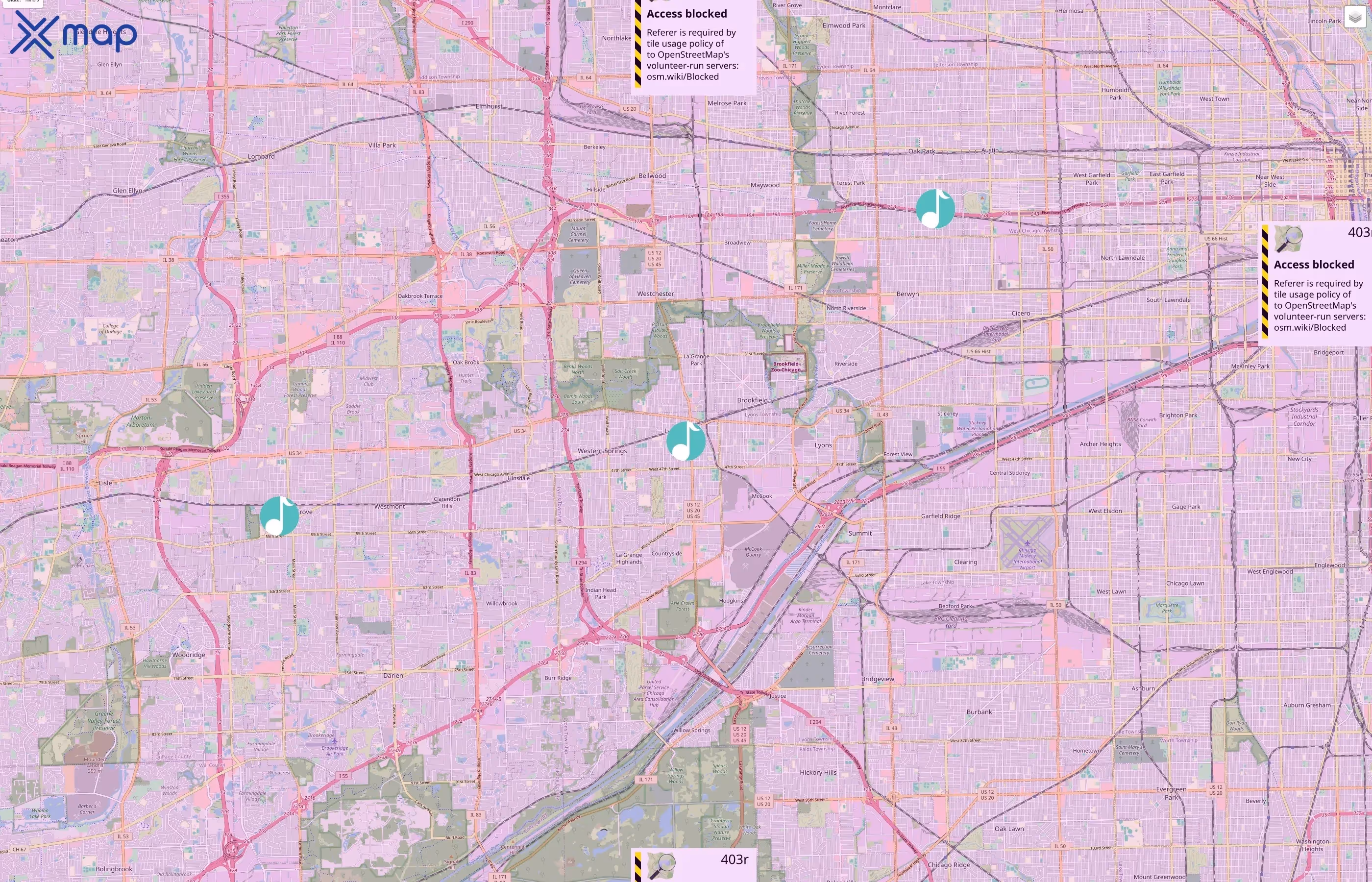Click the Hickory Hills label
Viewport: 1372px width, 882px height.
[818, 773]
